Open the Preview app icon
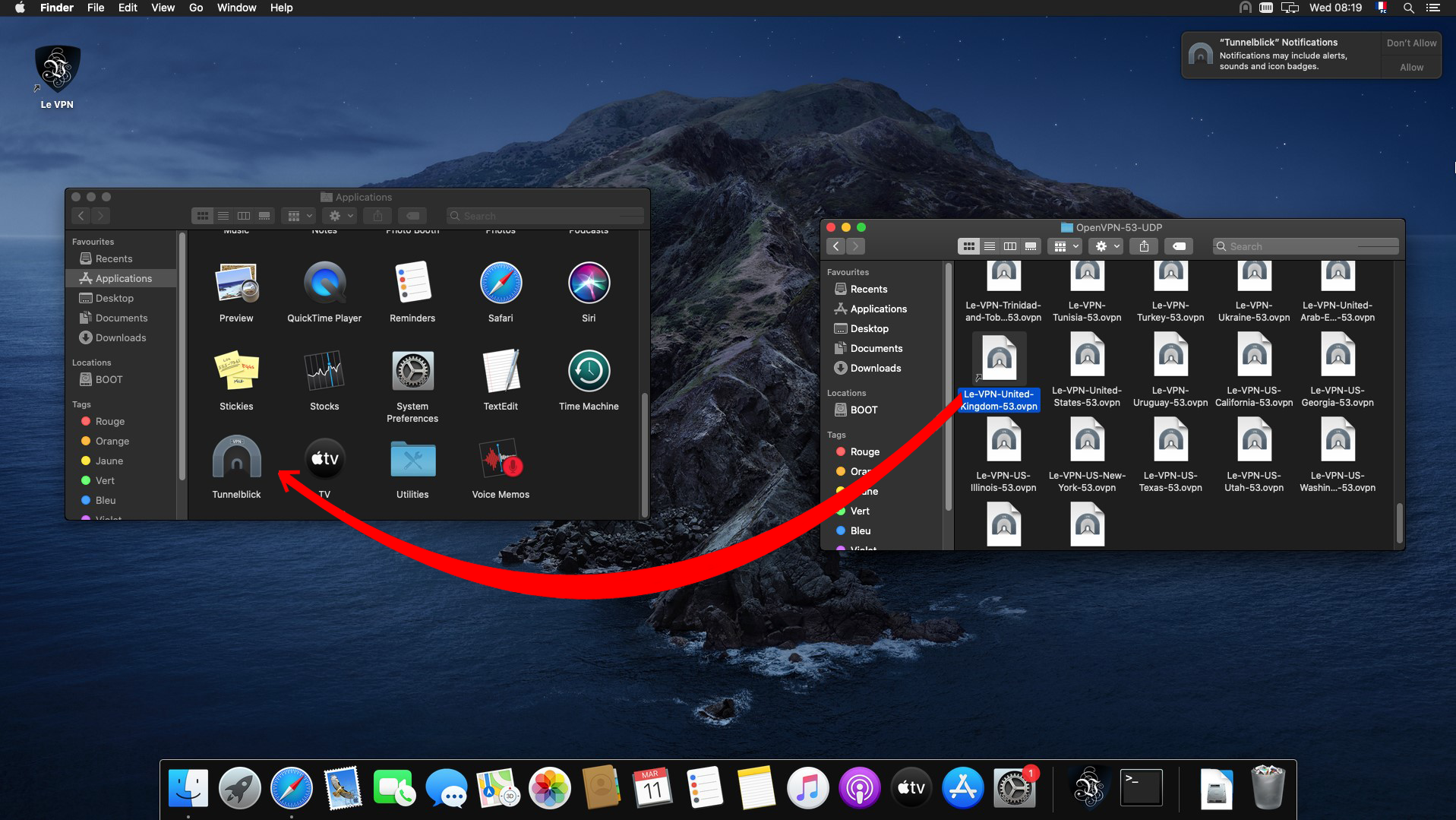 click(x=236, y=283)
